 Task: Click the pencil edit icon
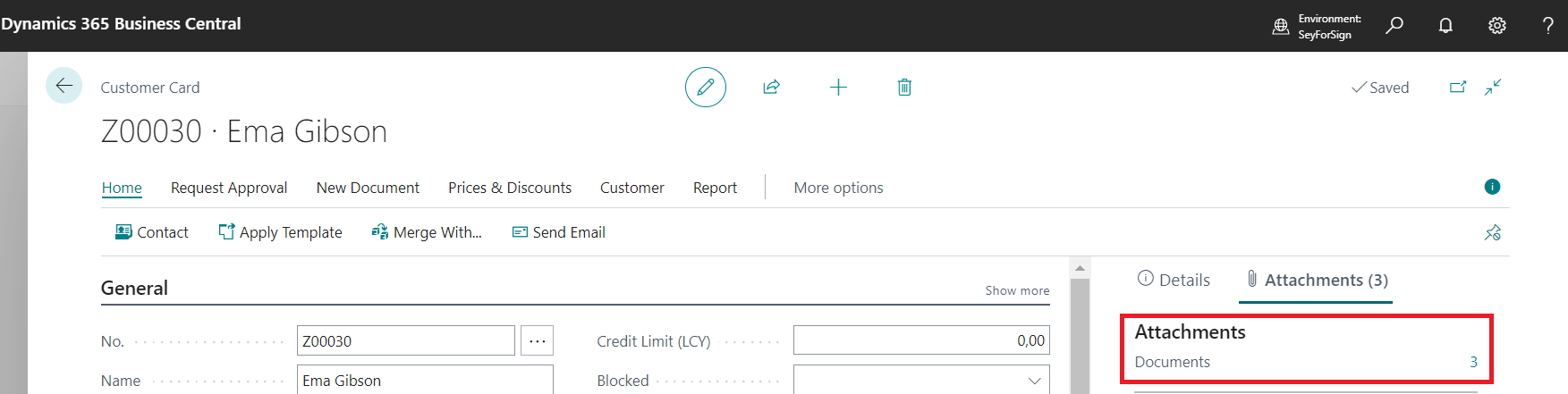[x=705, y=87]
